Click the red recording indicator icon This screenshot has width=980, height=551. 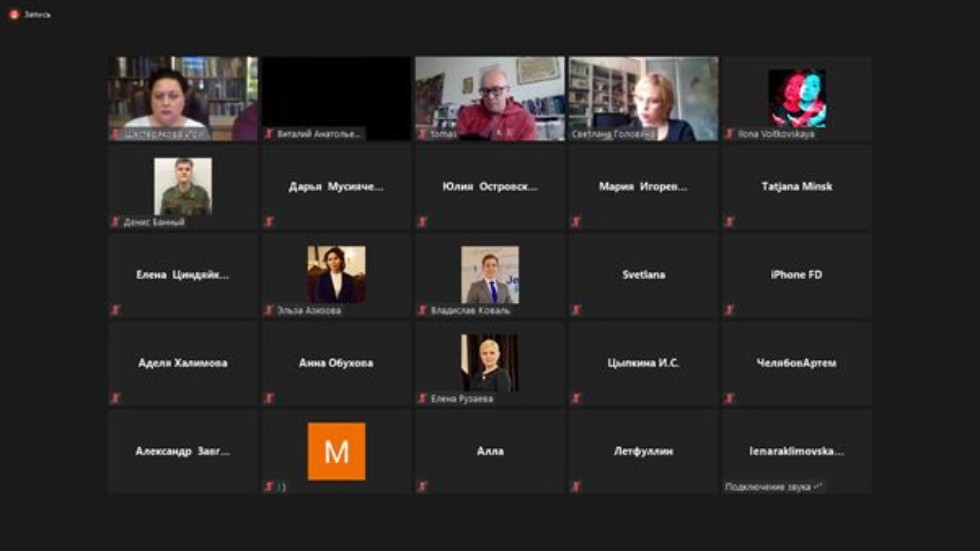coord(14,14)
